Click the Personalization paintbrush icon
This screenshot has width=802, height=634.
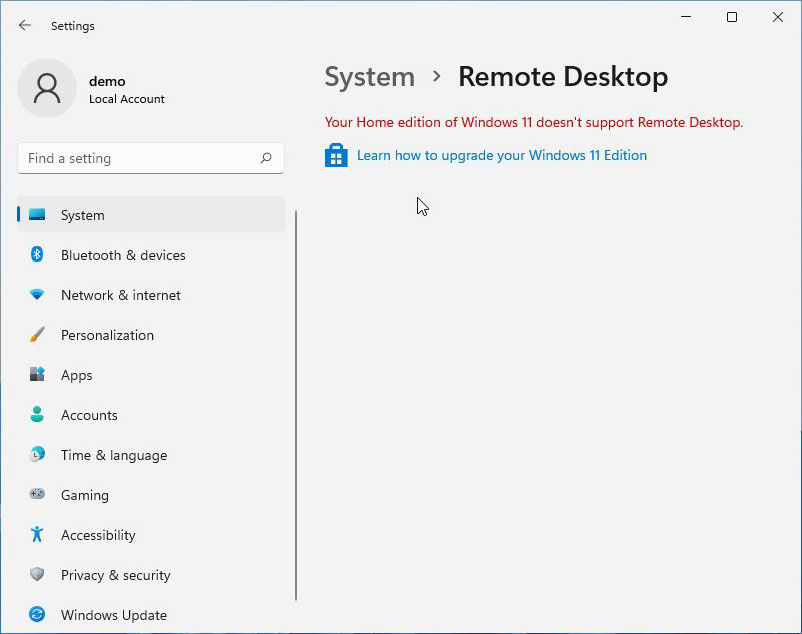37,335
